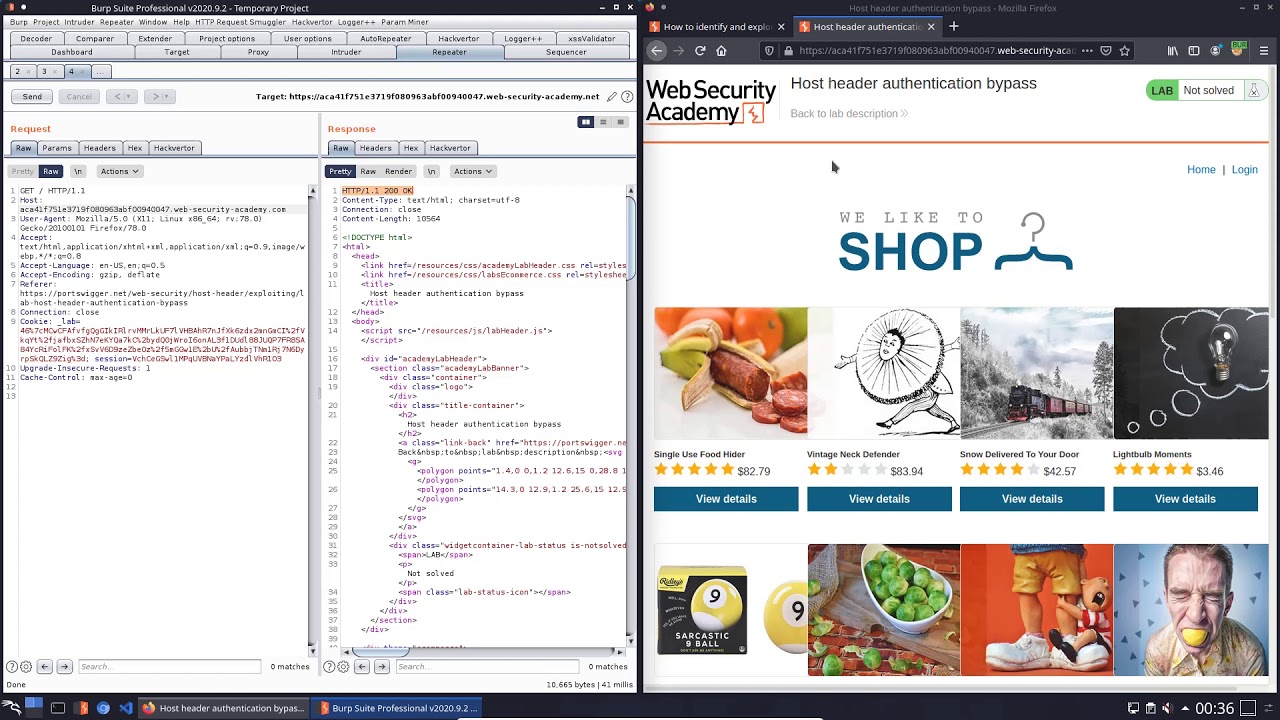1280x720 pixels.
Task: Toggle response \n non-printable characters
Action: (431, 171)
